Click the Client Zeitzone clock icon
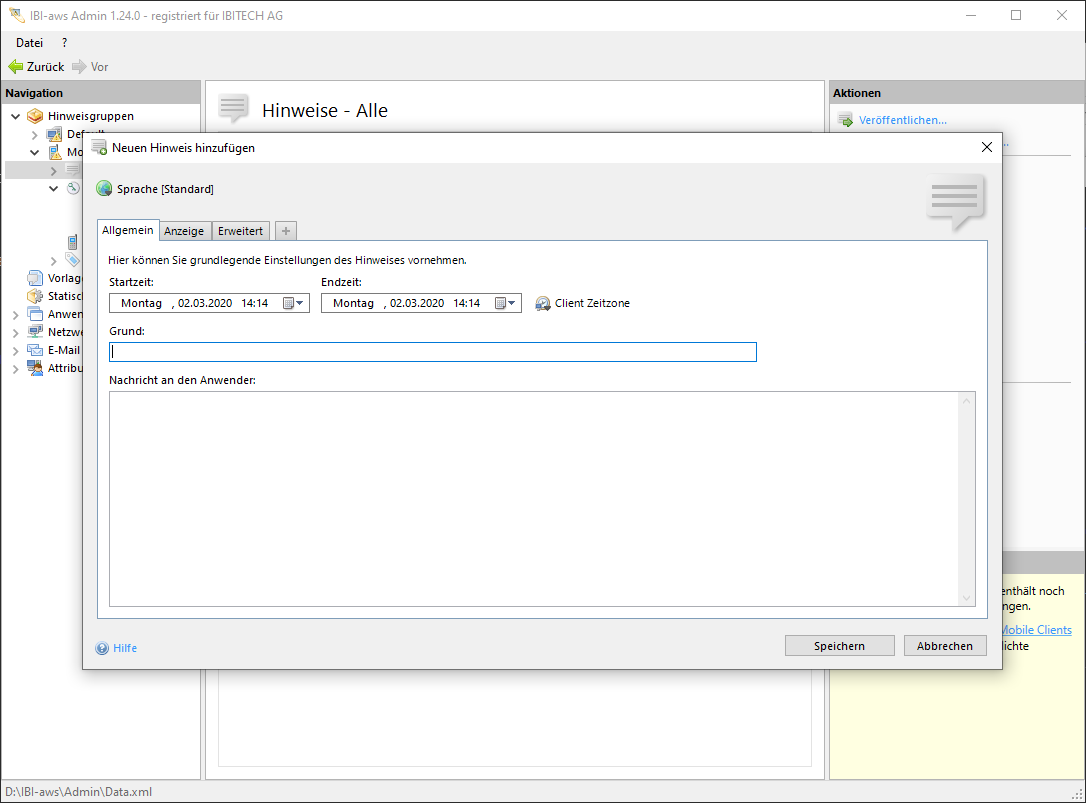This screenshot has width=1086, height=803. pos(543,303)
